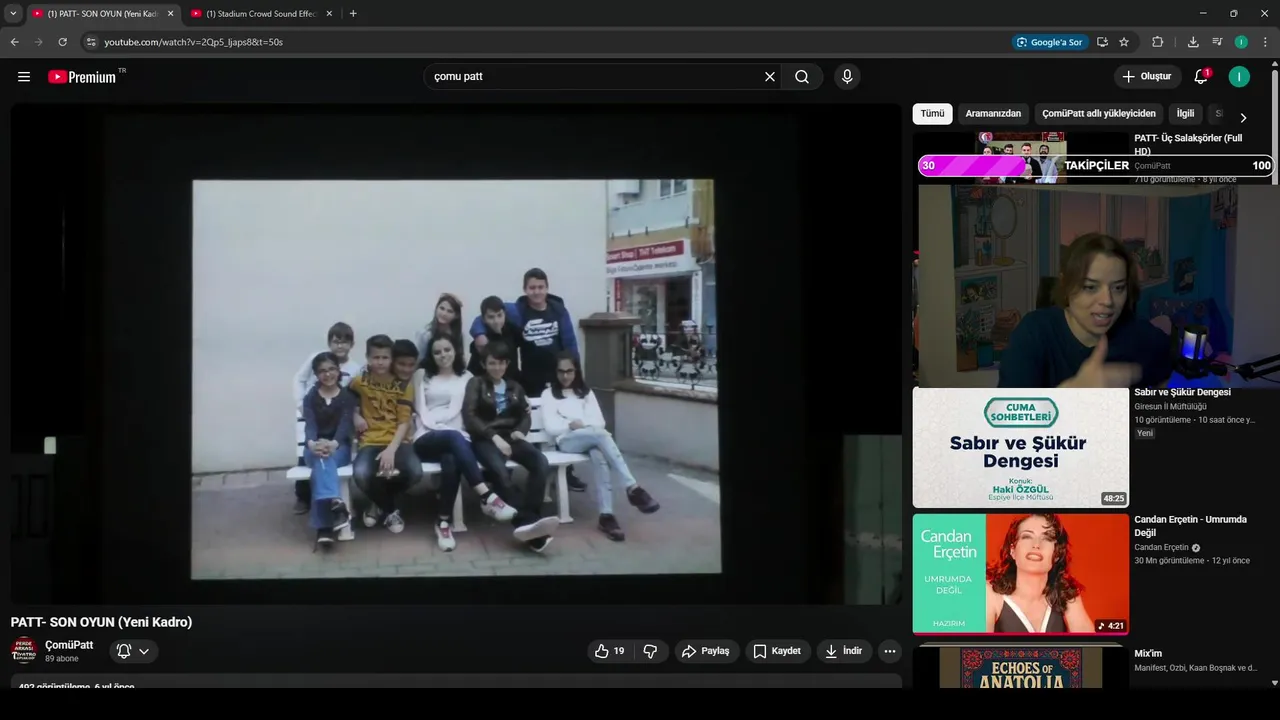
Task: Open more actions three-dot menu
Action: pyautogui.click(x=890, y=651)
